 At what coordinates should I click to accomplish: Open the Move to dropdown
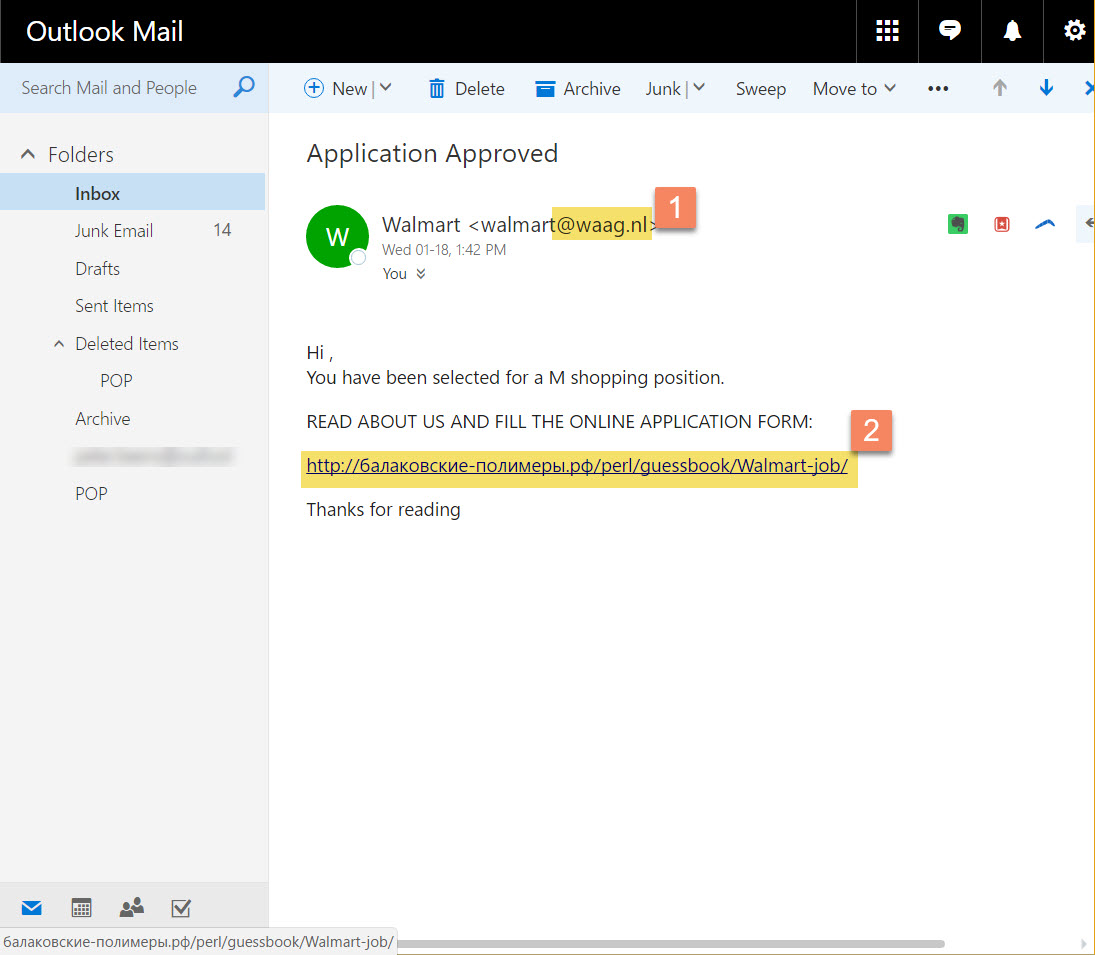pyautogui.click(x=854, y=89)
